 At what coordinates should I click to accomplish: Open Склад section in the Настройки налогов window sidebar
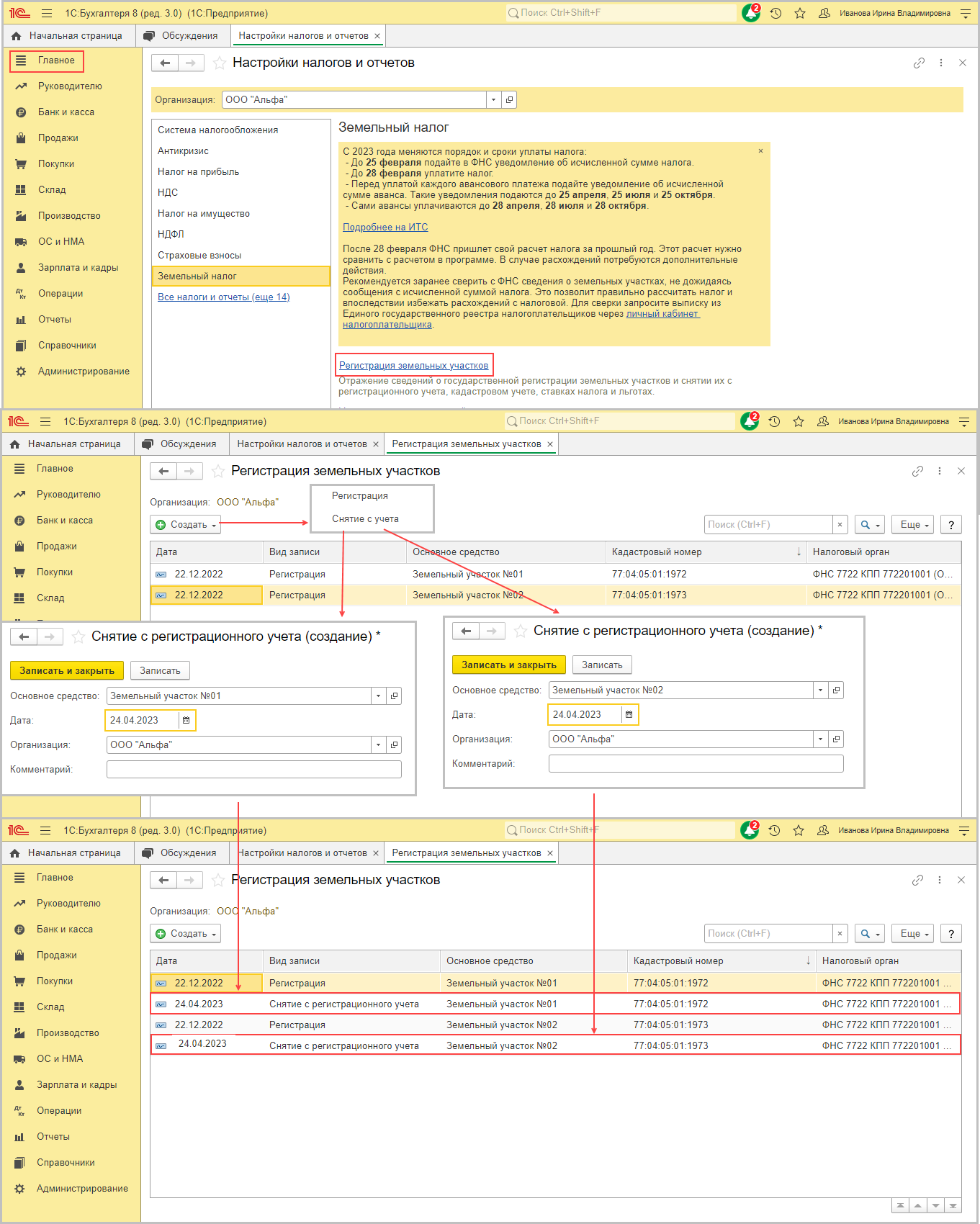click(x=52, y=190)
